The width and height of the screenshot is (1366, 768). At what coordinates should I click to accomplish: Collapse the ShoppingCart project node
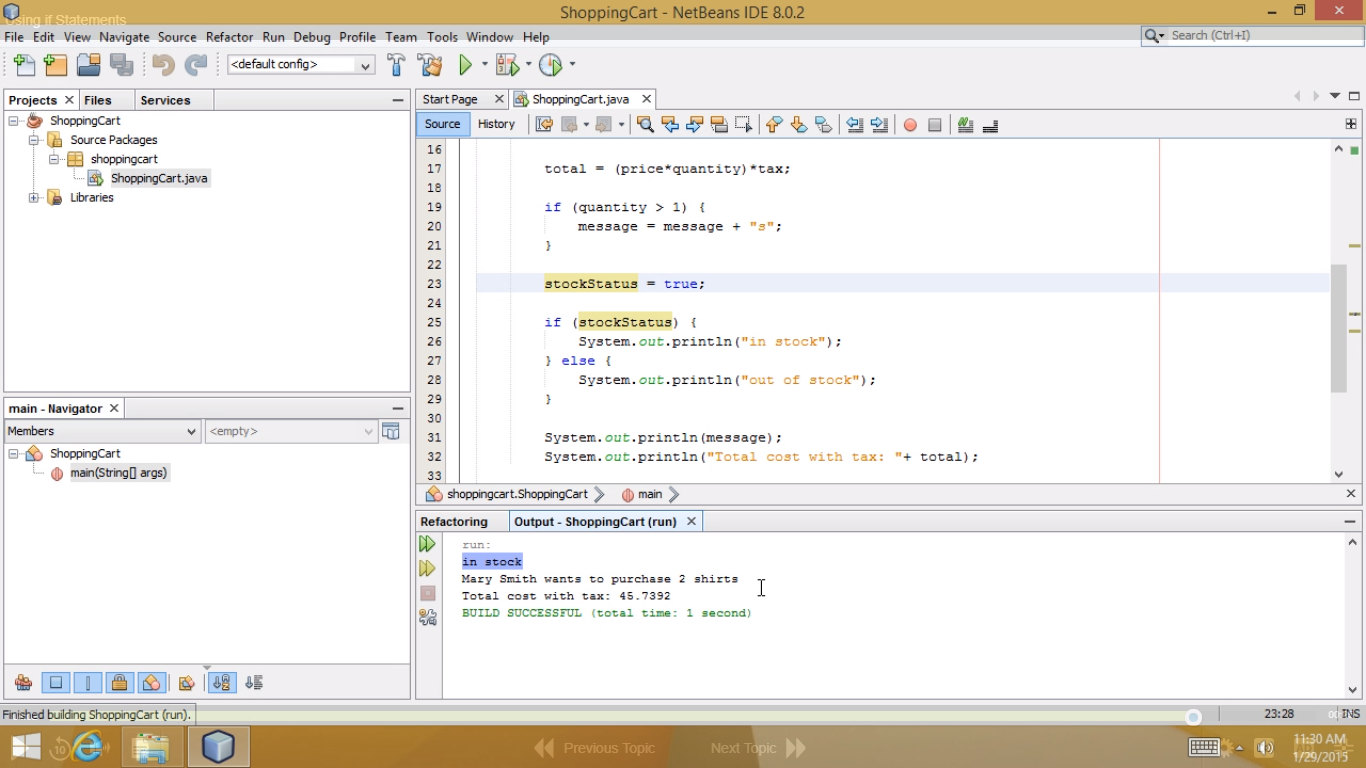pyautogui.click(x=14, y=121)
